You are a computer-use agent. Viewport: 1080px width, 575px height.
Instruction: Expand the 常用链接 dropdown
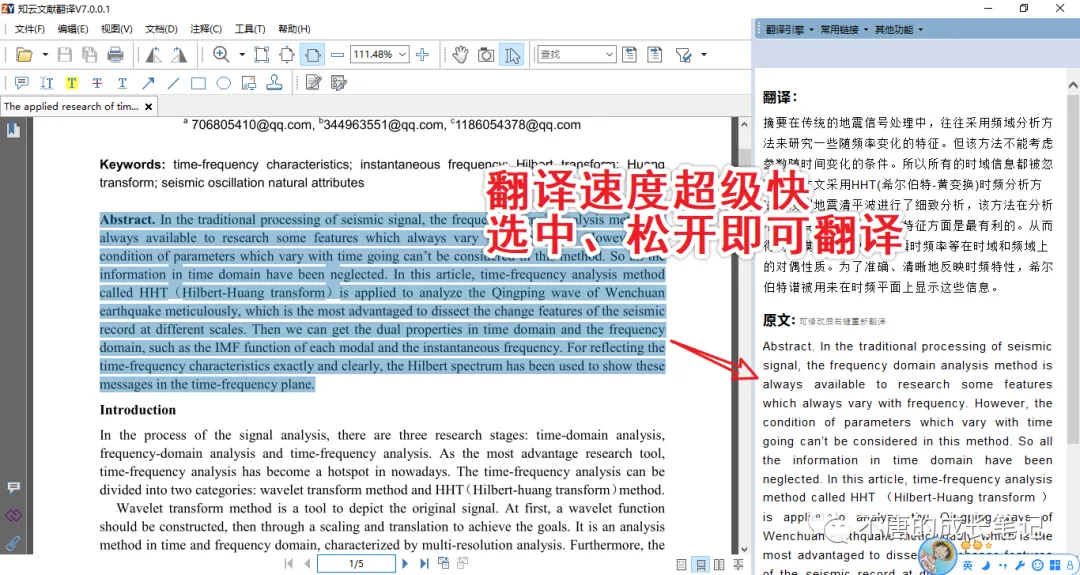(844, 30)
